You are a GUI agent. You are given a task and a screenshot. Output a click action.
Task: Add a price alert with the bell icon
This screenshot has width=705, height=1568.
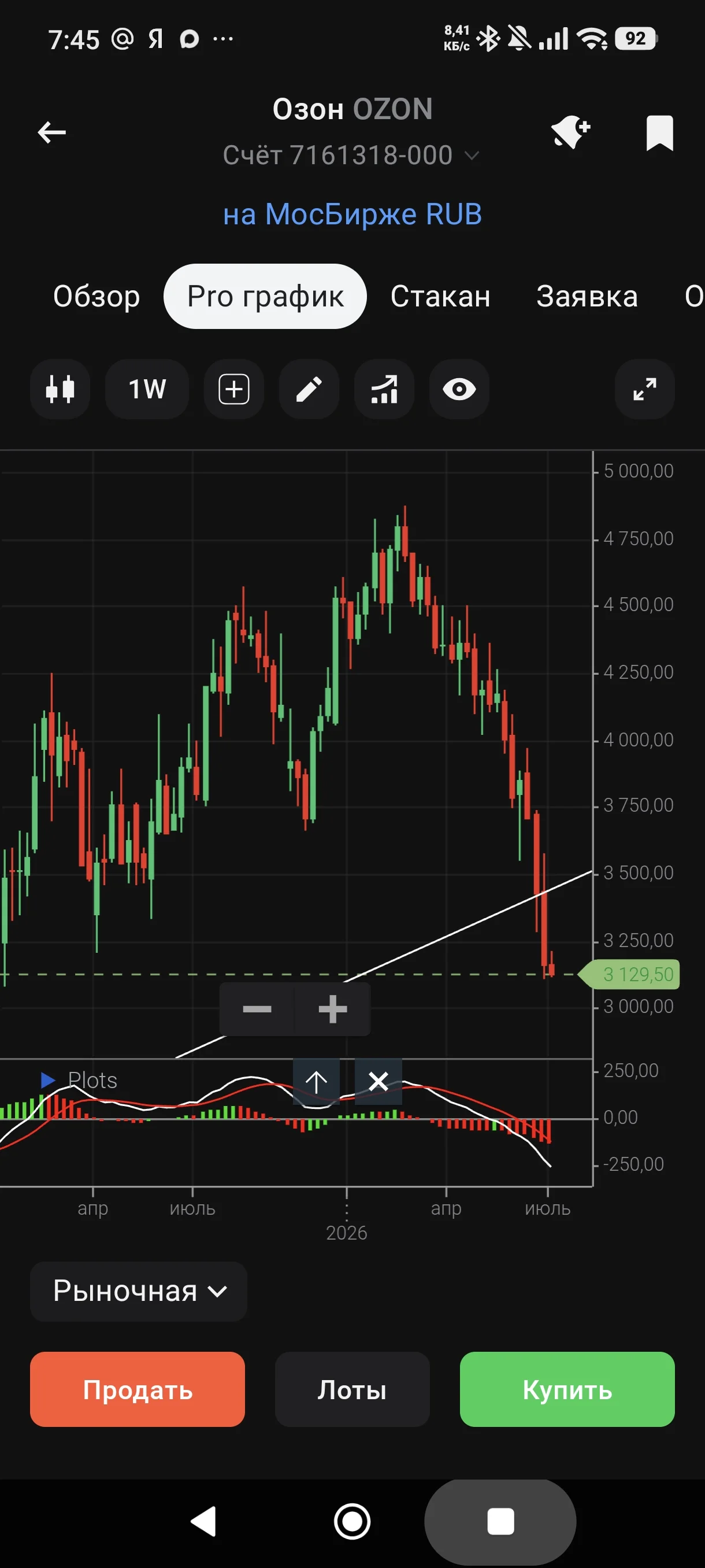570,133
